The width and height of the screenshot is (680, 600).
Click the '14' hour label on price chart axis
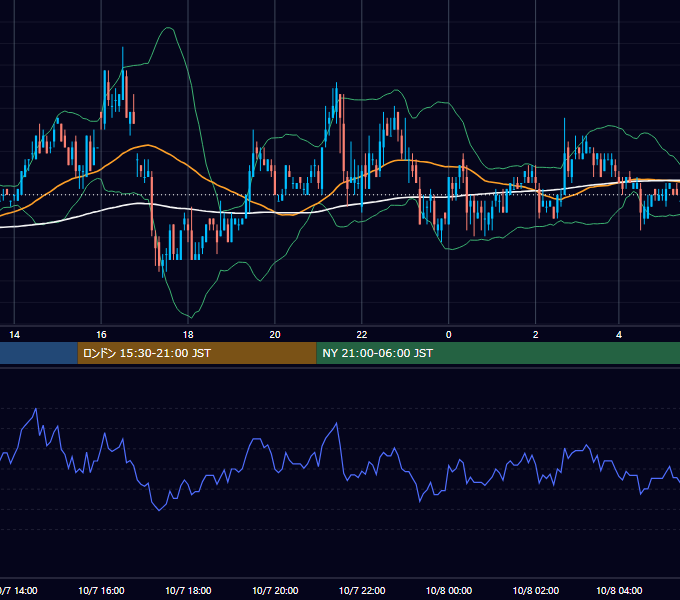[x=15, y=335]
